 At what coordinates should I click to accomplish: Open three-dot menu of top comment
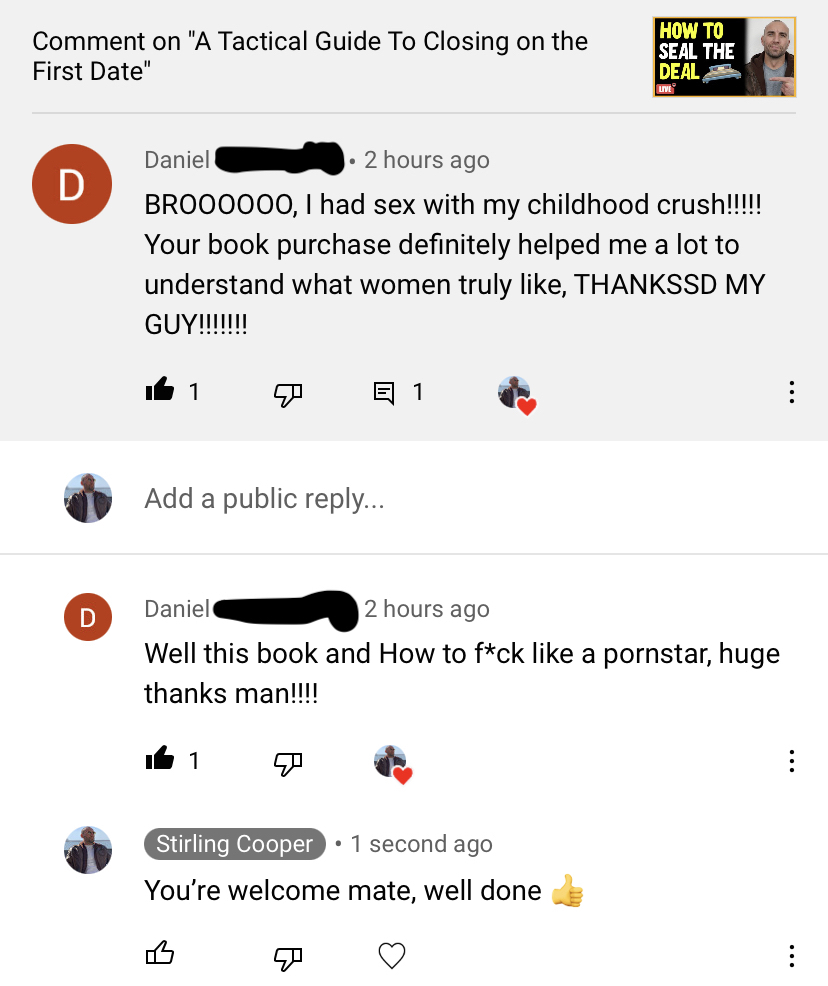click(792, 392)
